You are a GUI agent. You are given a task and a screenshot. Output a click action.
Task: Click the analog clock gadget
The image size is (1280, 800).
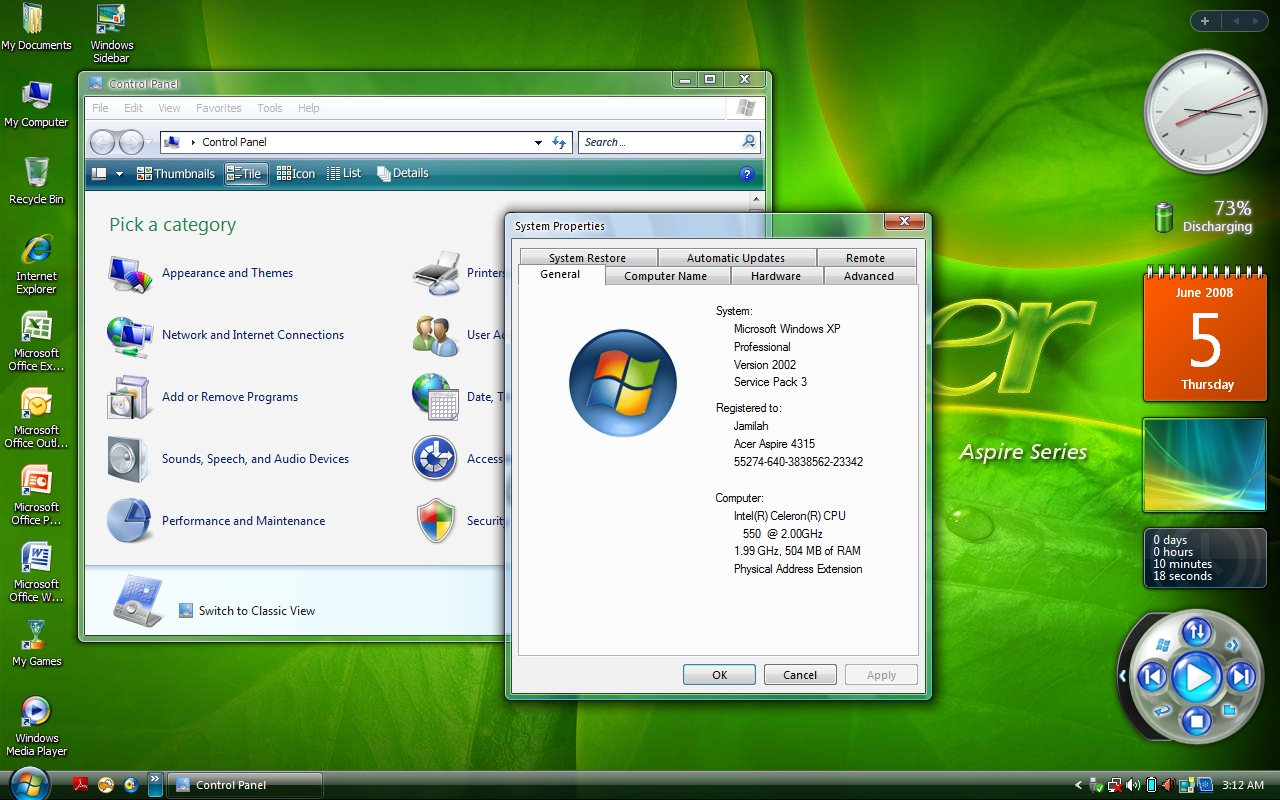click(1205, 112)
